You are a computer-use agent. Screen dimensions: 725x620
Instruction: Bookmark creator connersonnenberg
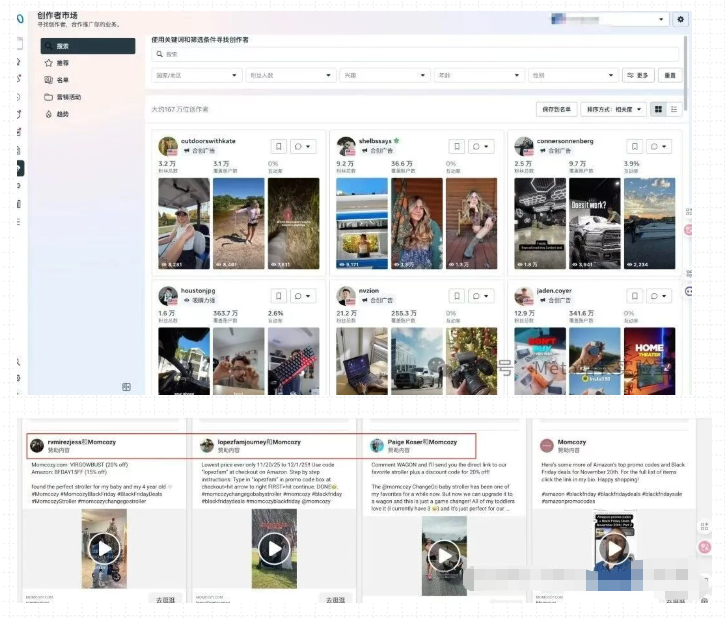pyautogui.click(x=634, y=146)
